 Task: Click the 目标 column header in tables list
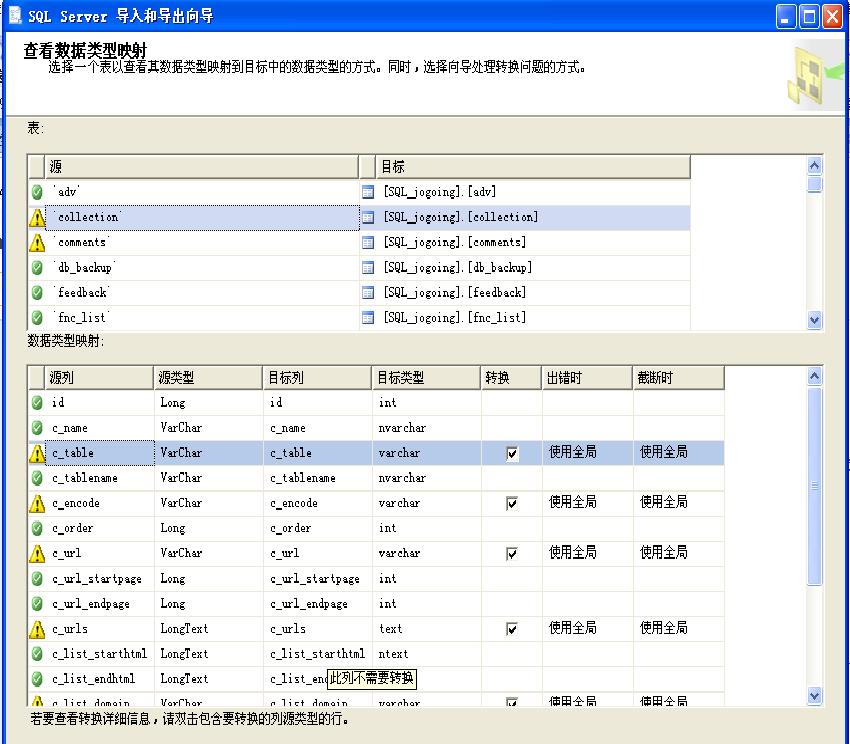(x=532, y=167)
